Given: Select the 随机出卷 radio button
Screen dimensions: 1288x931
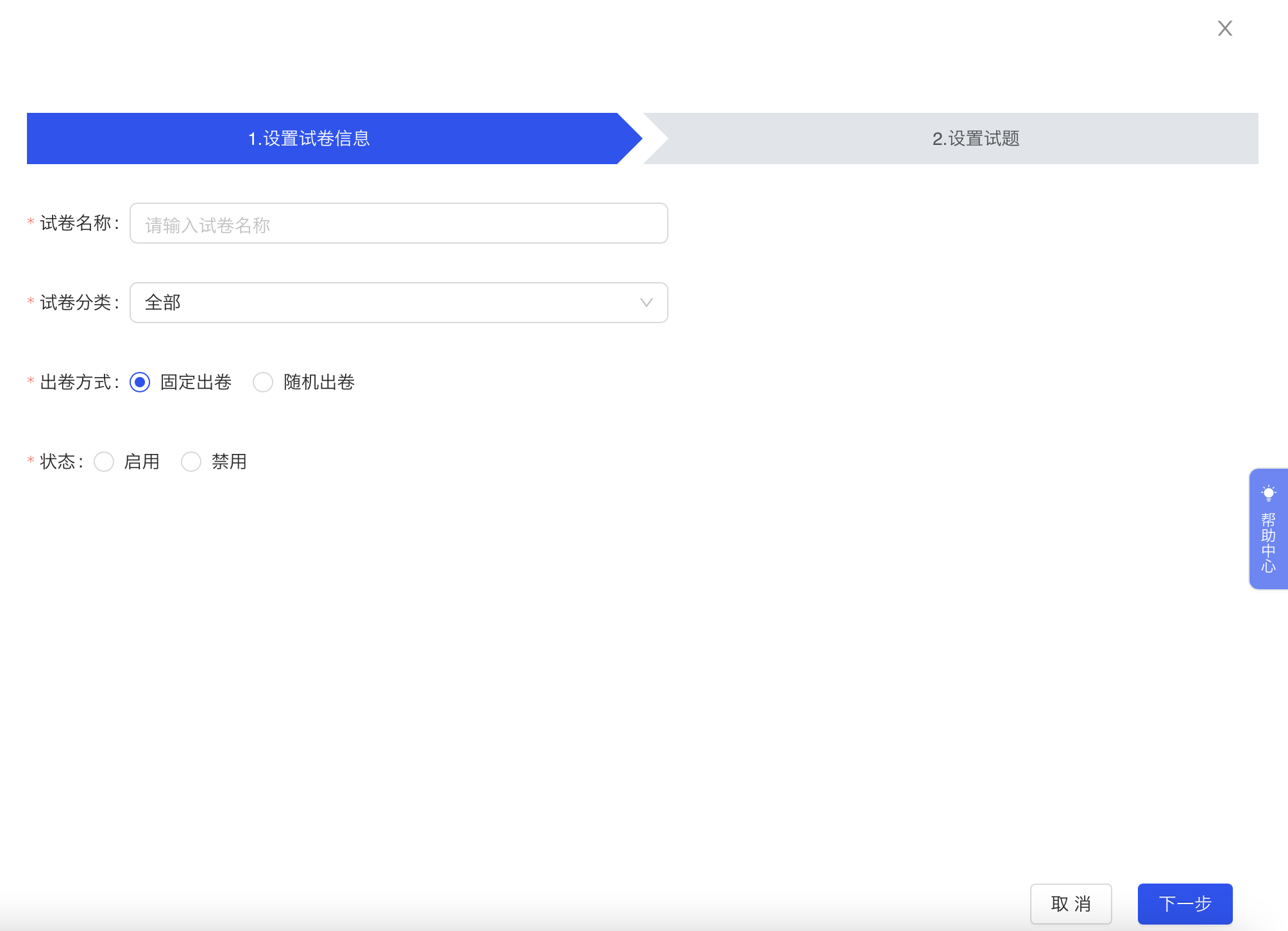Looking at the screenshot, I should click(x=263, y=382).
